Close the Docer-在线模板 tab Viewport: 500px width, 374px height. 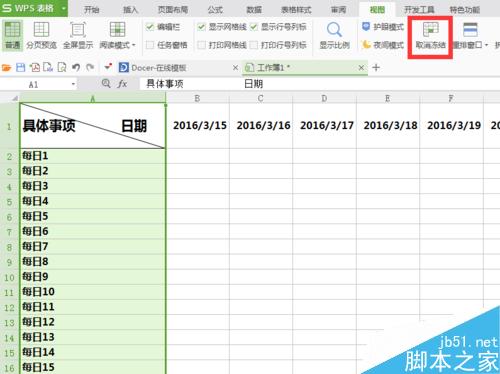(235, 68)
